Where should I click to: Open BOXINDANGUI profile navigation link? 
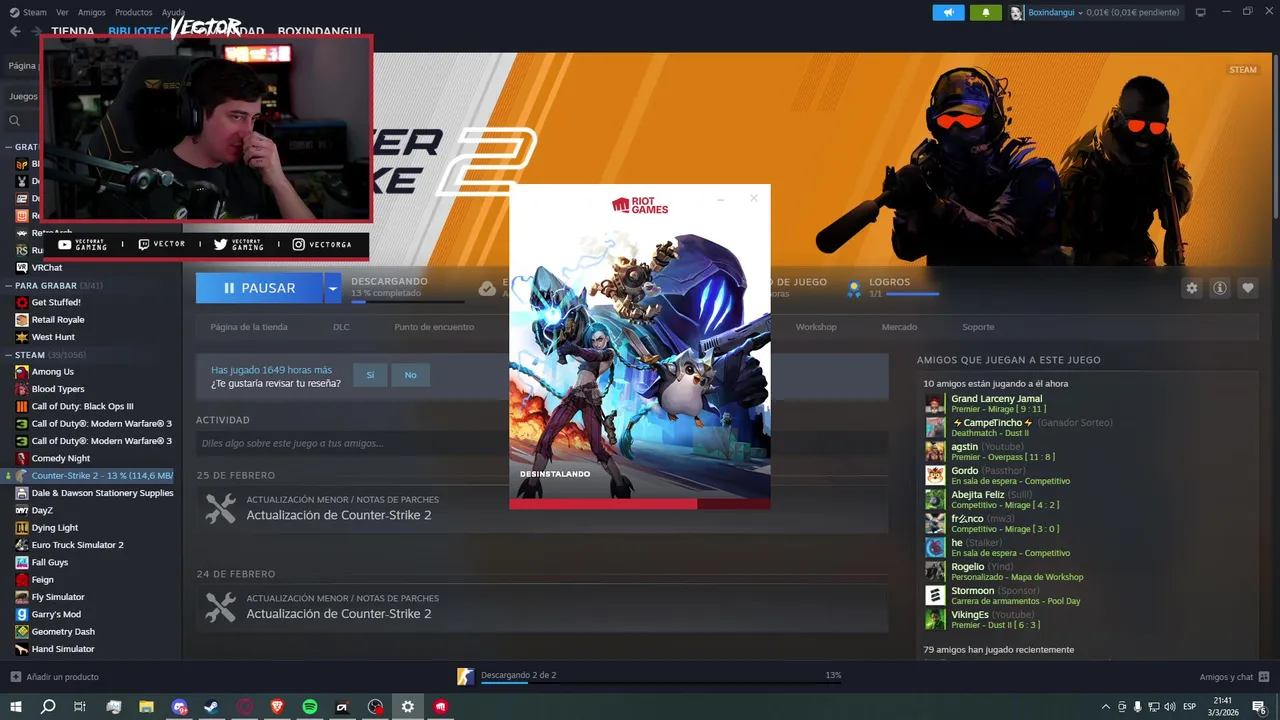(319, 31)
